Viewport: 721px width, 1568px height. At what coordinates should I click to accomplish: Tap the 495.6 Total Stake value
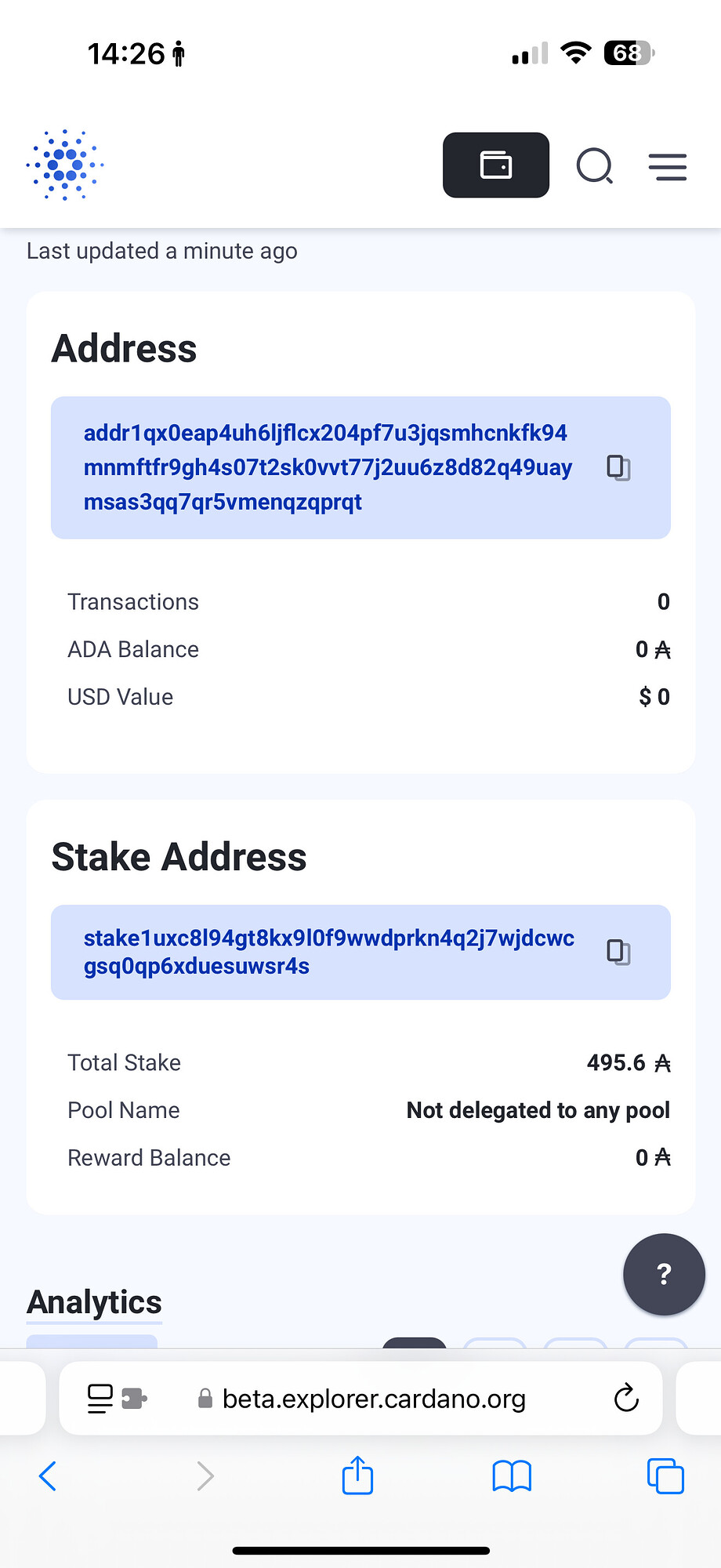coord(629,1062)
